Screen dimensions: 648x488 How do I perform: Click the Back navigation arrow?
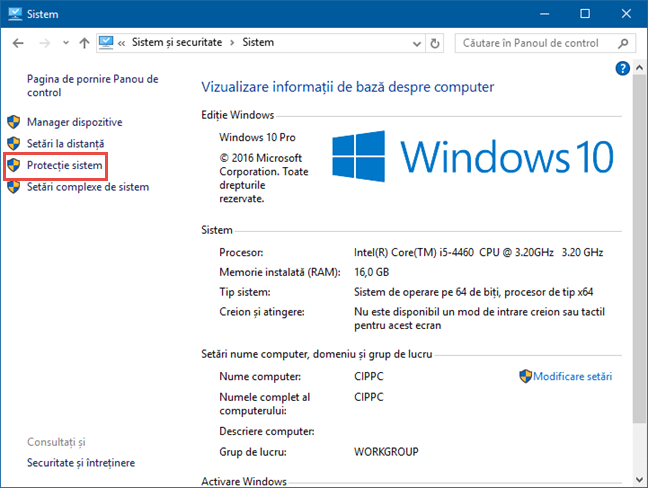(19, 44)
